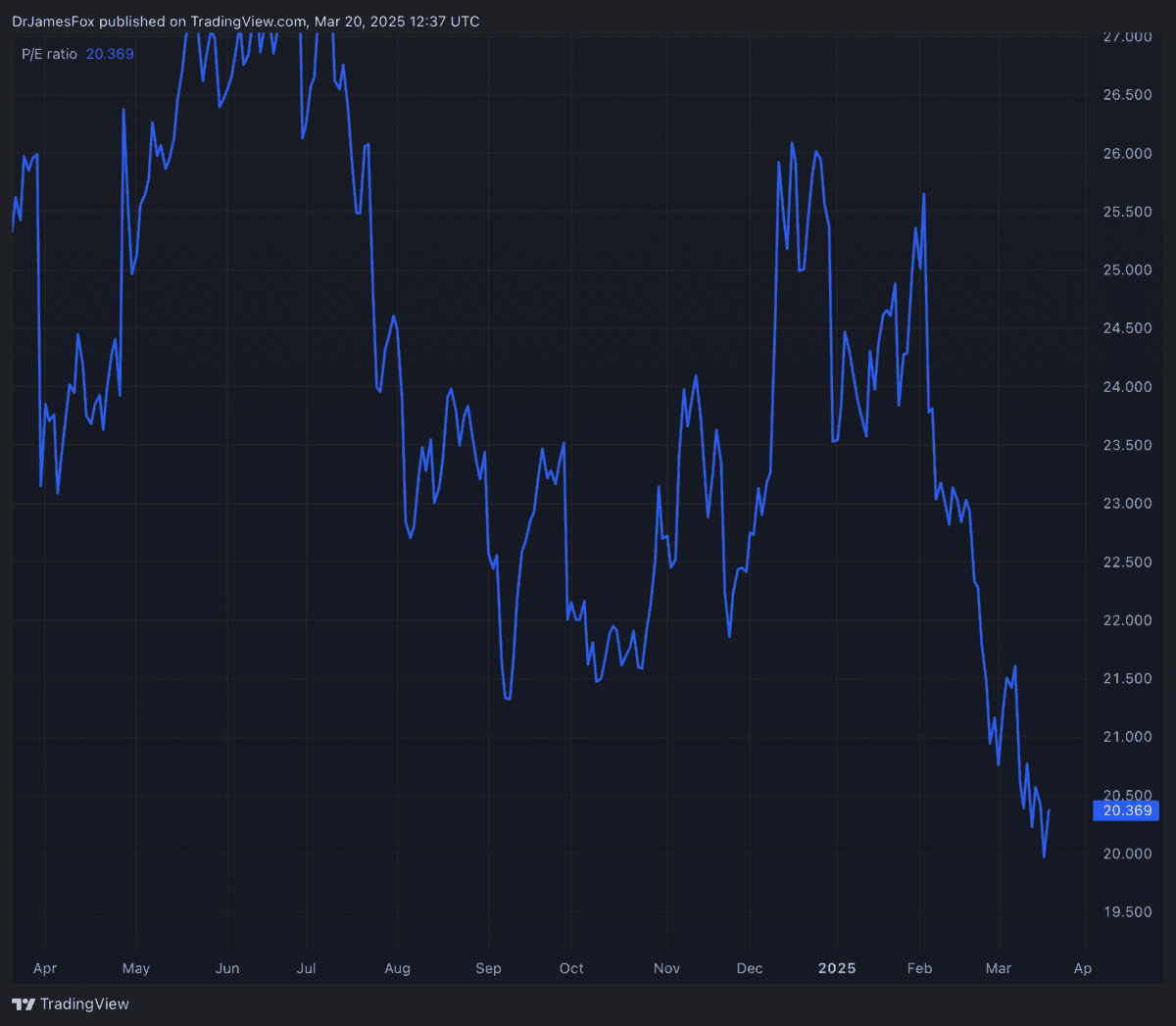Click the Aug label on time axis
Screen dimensions: 1176x1026
coord(397,968)
